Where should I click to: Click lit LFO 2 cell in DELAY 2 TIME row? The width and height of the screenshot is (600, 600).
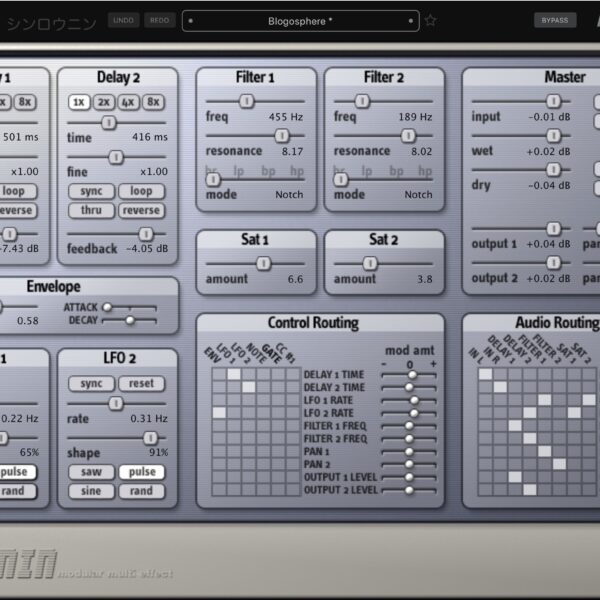click(249, 387)
